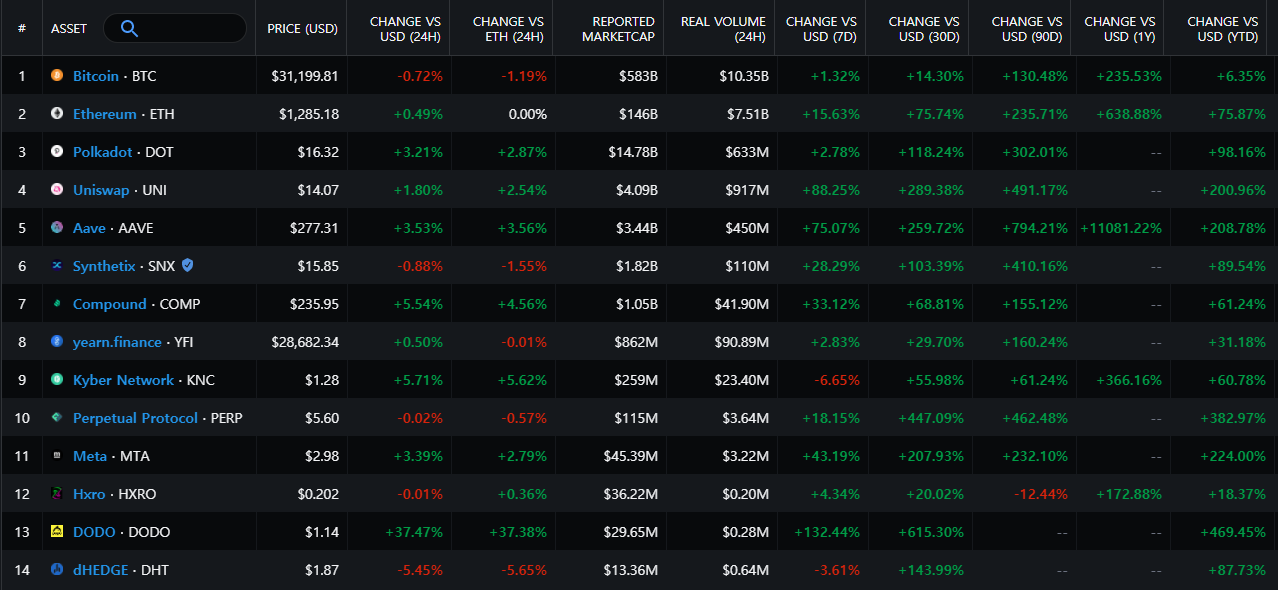This screenshot has width=1278, height=590.
Task: Click the Synthetix verified shield badge
Action: [x=188, y=265]
